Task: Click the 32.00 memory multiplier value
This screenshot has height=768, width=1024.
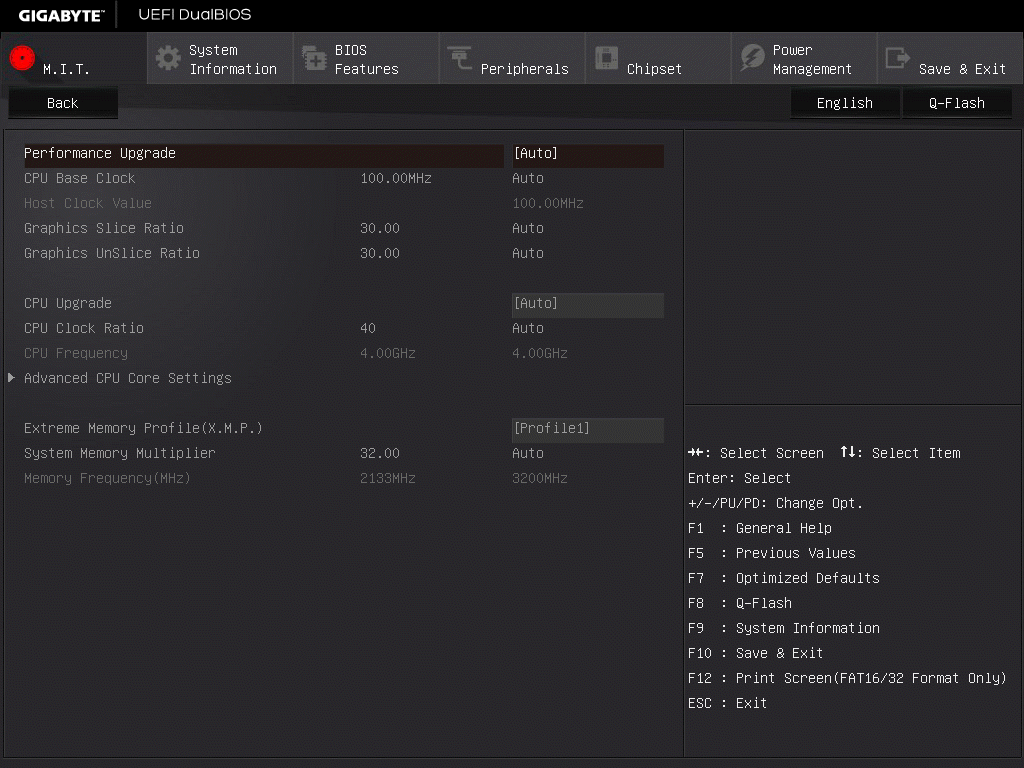Action: pos(379,453)
